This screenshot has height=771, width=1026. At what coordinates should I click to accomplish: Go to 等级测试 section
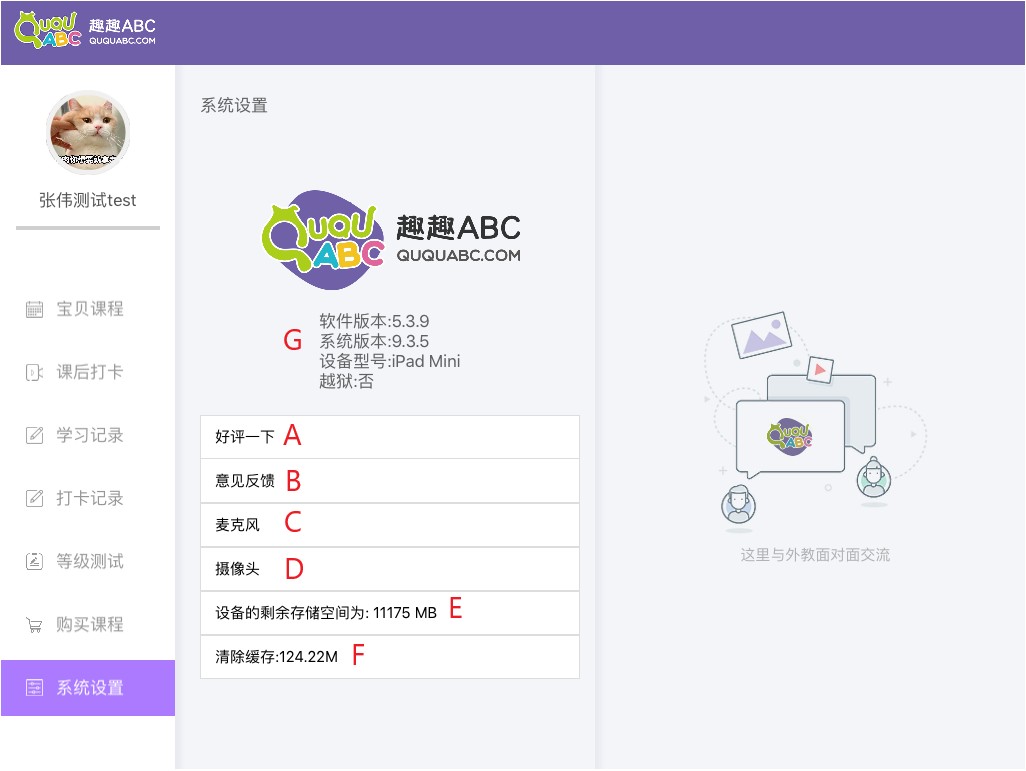pos(90,561)
